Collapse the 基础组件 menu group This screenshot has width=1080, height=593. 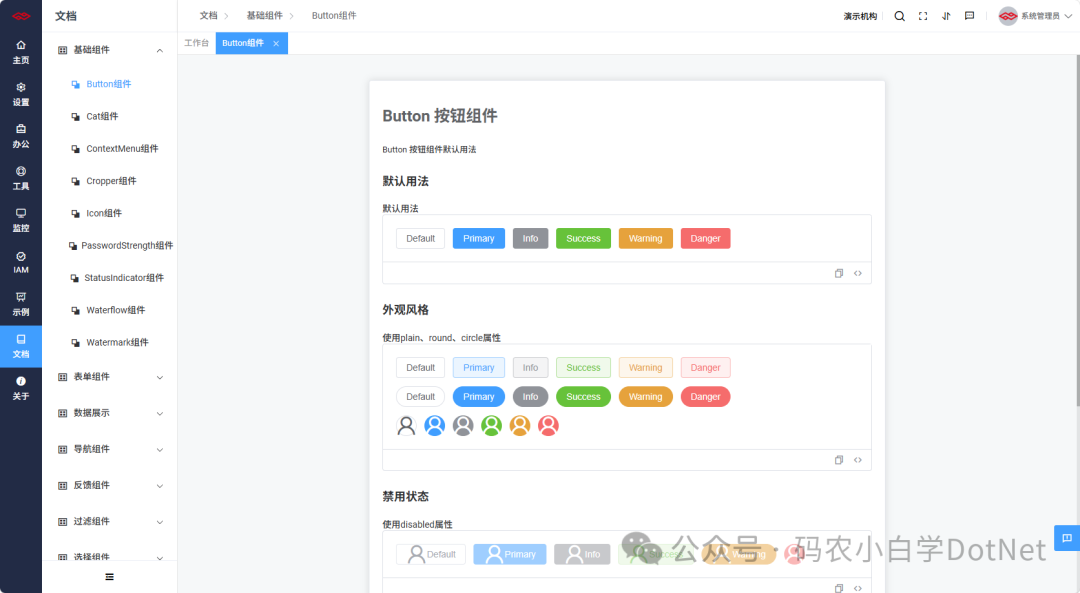110,50
